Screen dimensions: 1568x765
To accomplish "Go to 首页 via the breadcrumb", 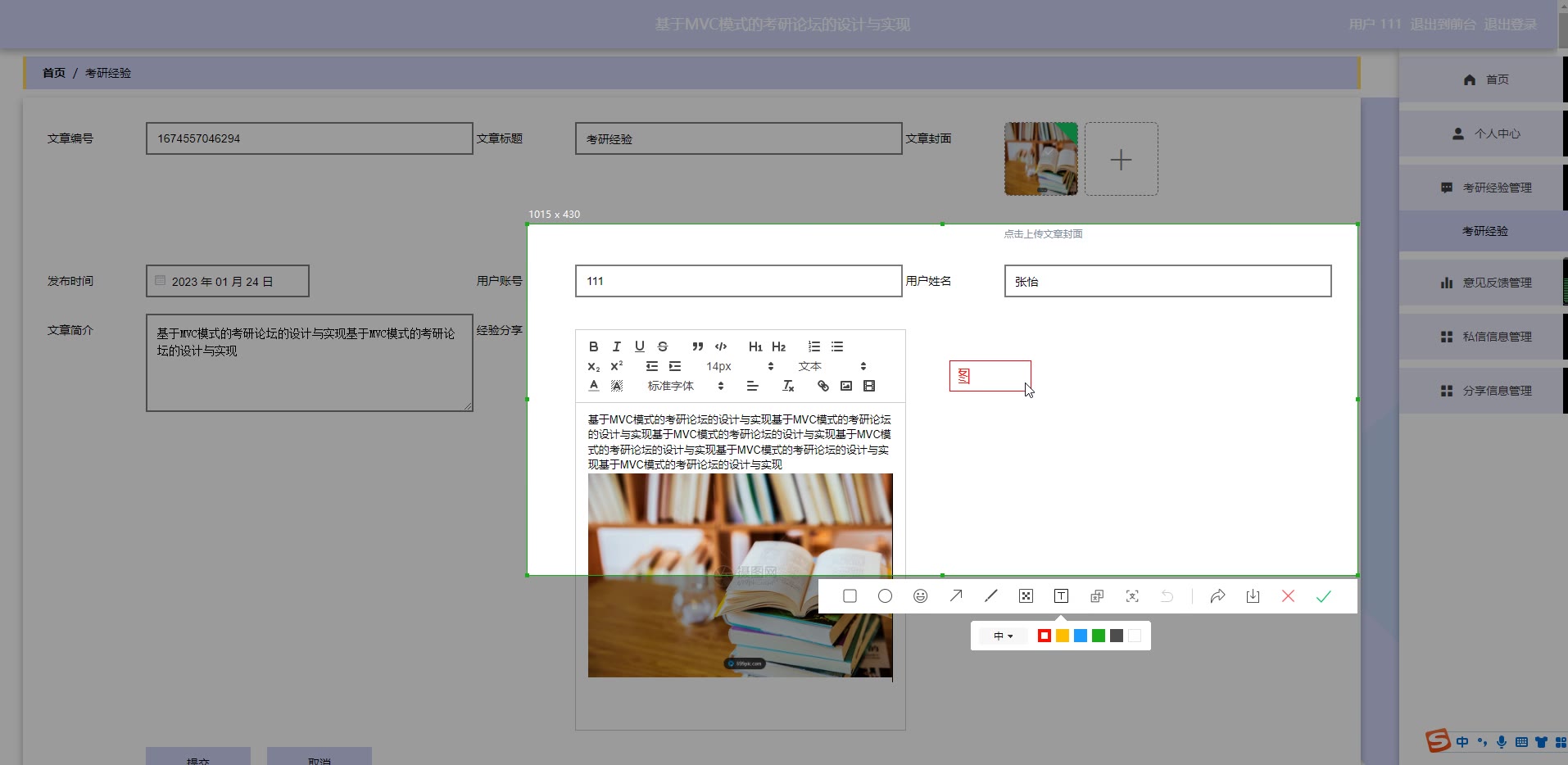I will (54, 73).
